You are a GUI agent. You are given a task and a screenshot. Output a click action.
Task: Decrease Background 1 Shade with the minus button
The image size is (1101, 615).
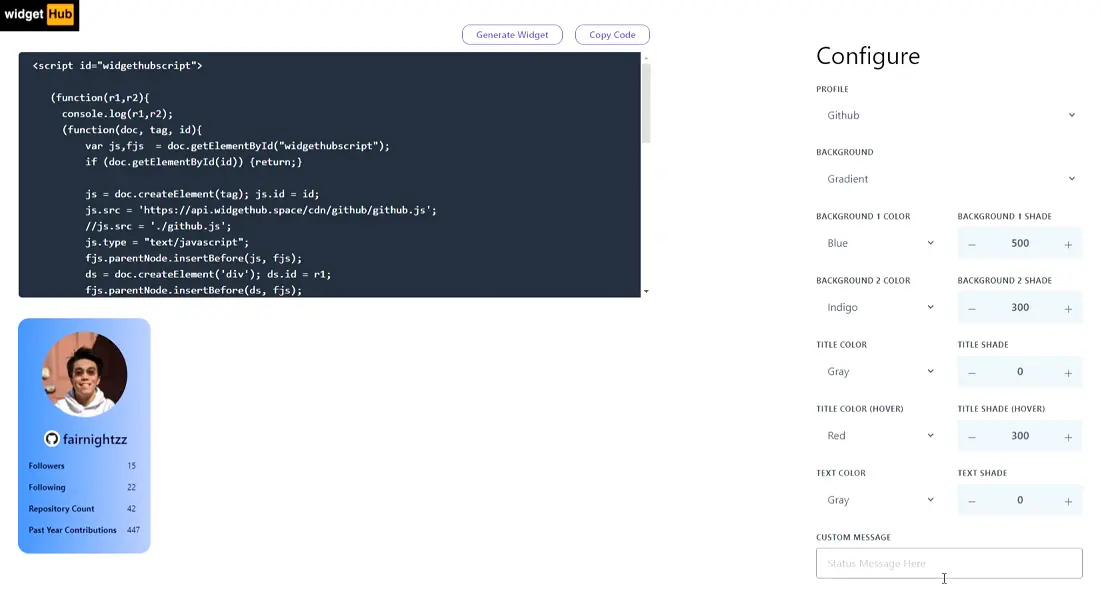[x=972, y=244]
